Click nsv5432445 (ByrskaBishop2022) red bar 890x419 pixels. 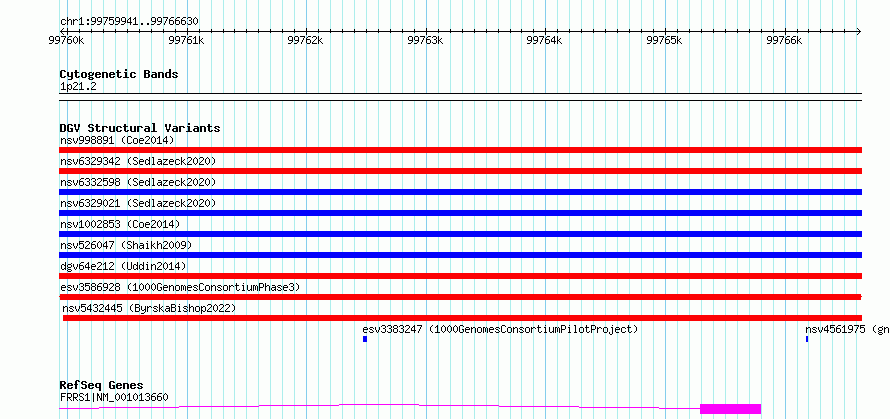pos(462,318)
